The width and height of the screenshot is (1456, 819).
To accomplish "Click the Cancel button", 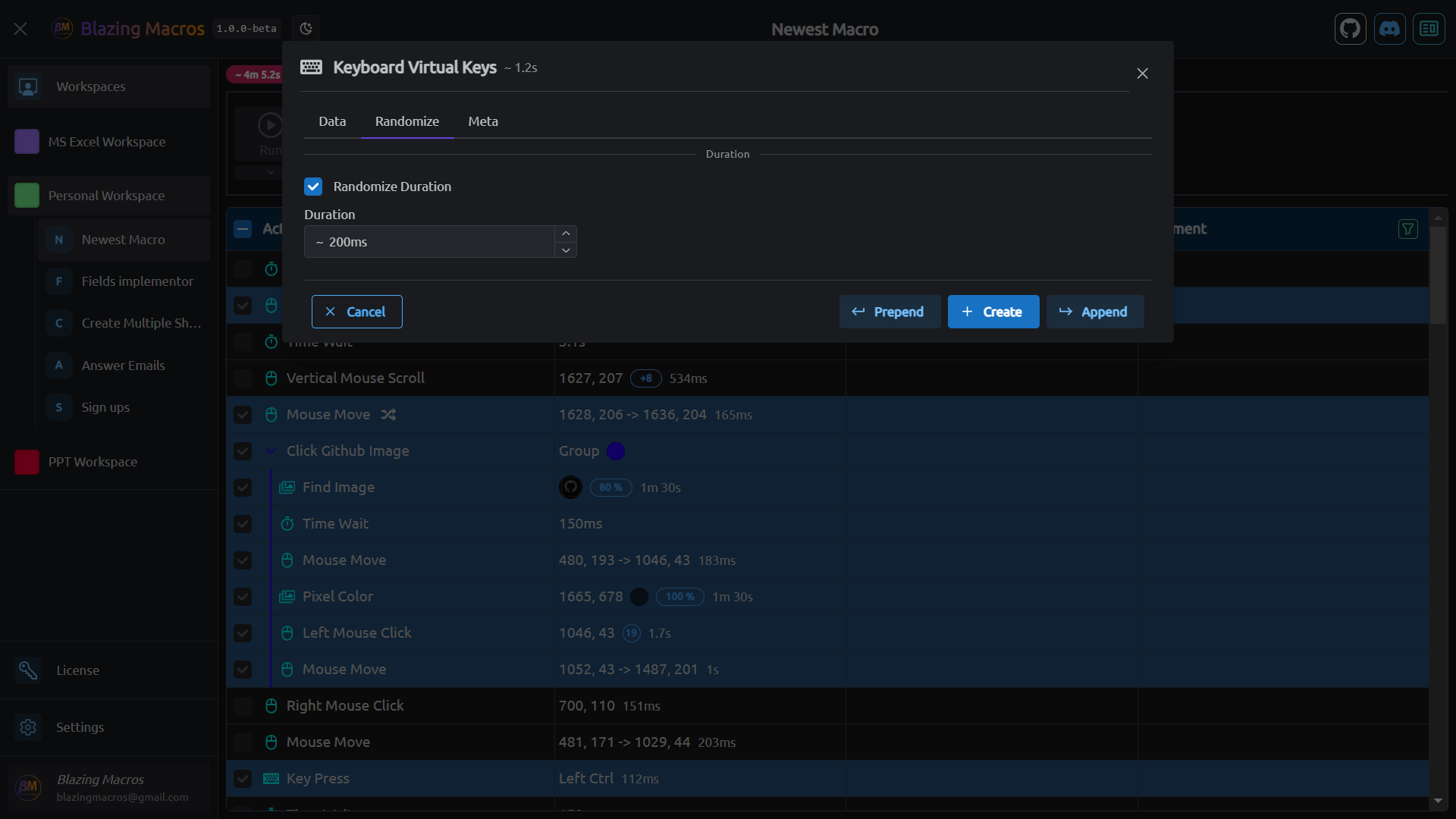I will [356, 312].
